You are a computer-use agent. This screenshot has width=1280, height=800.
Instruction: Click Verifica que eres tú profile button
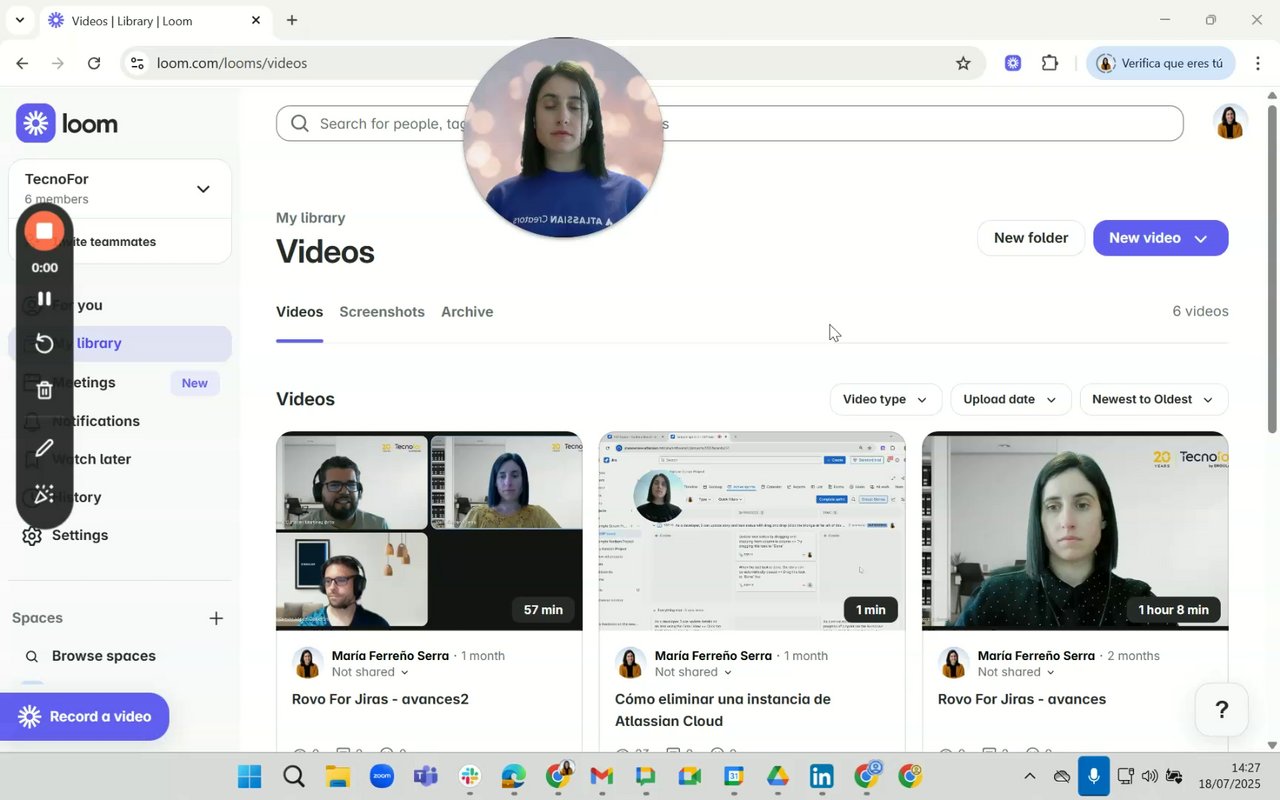(1161, 63)
